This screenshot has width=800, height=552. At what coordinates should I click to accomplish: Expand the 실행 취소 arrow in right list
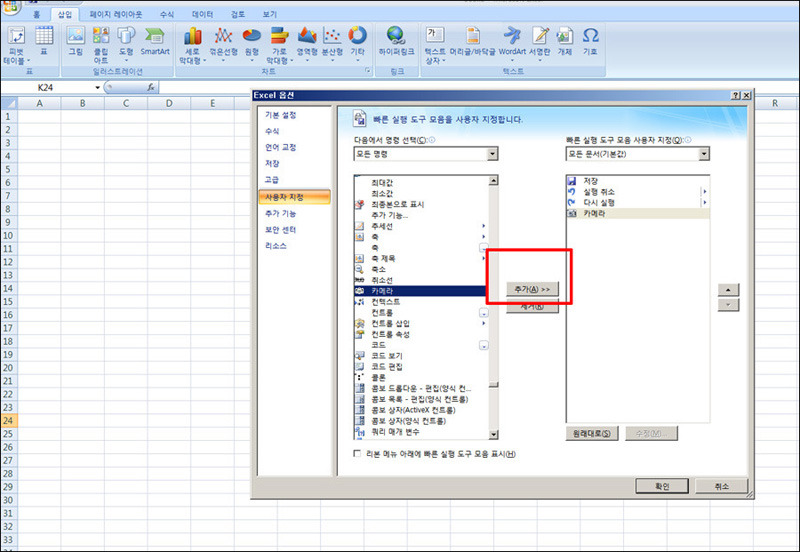(x=705, y=192)
